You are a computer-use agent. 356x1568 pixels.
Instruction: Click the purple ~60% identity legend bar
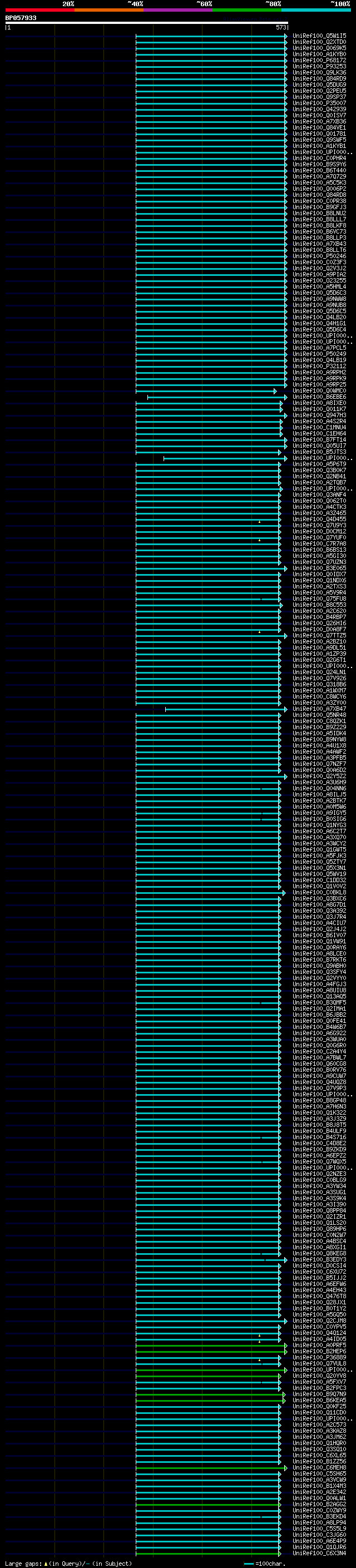pyautogui.click(x=179, y=10)
